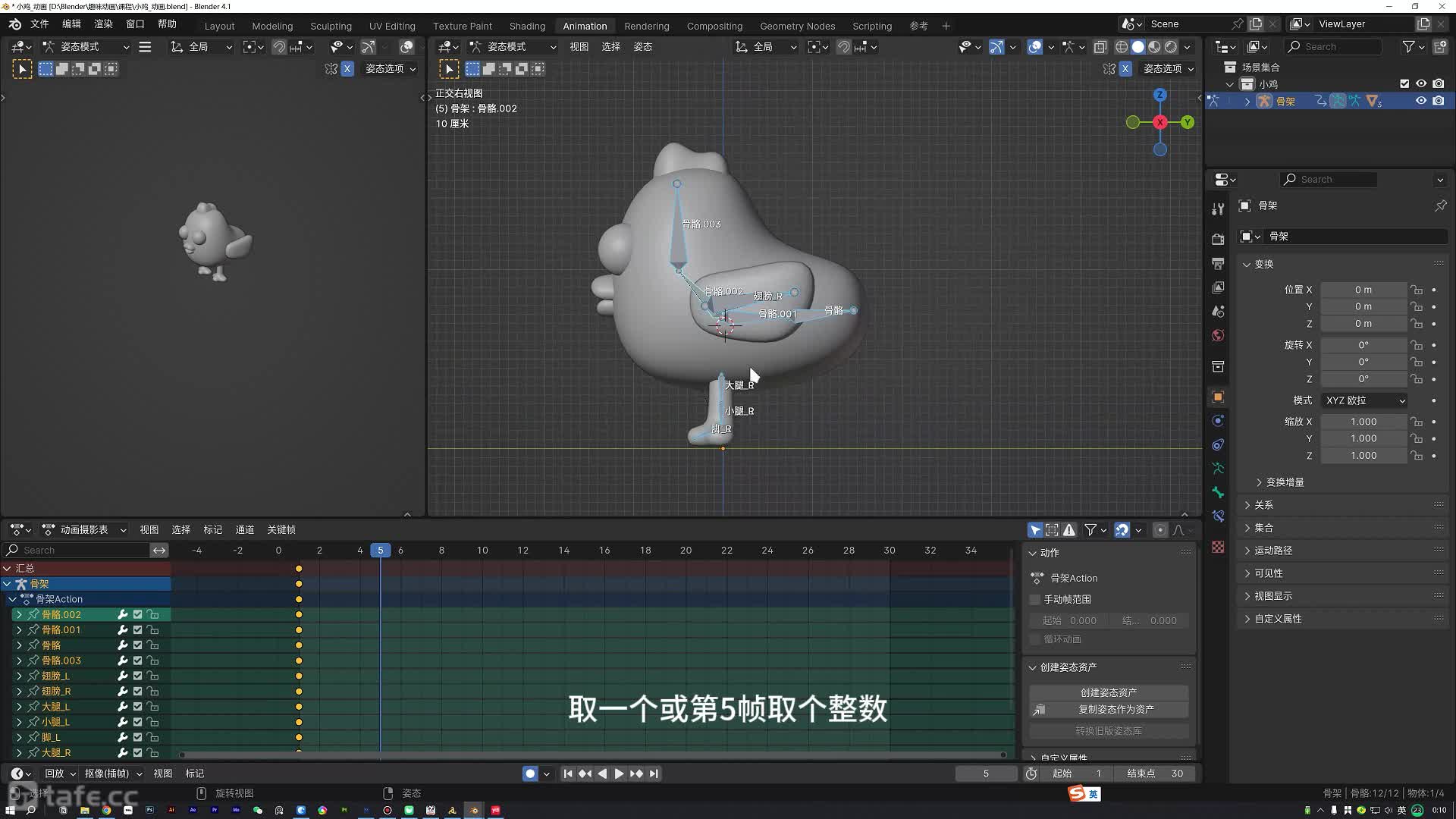Open the 渲染 menu
Image resolution: width=1456 pixels, height=819 pixels.
point(103,24)
